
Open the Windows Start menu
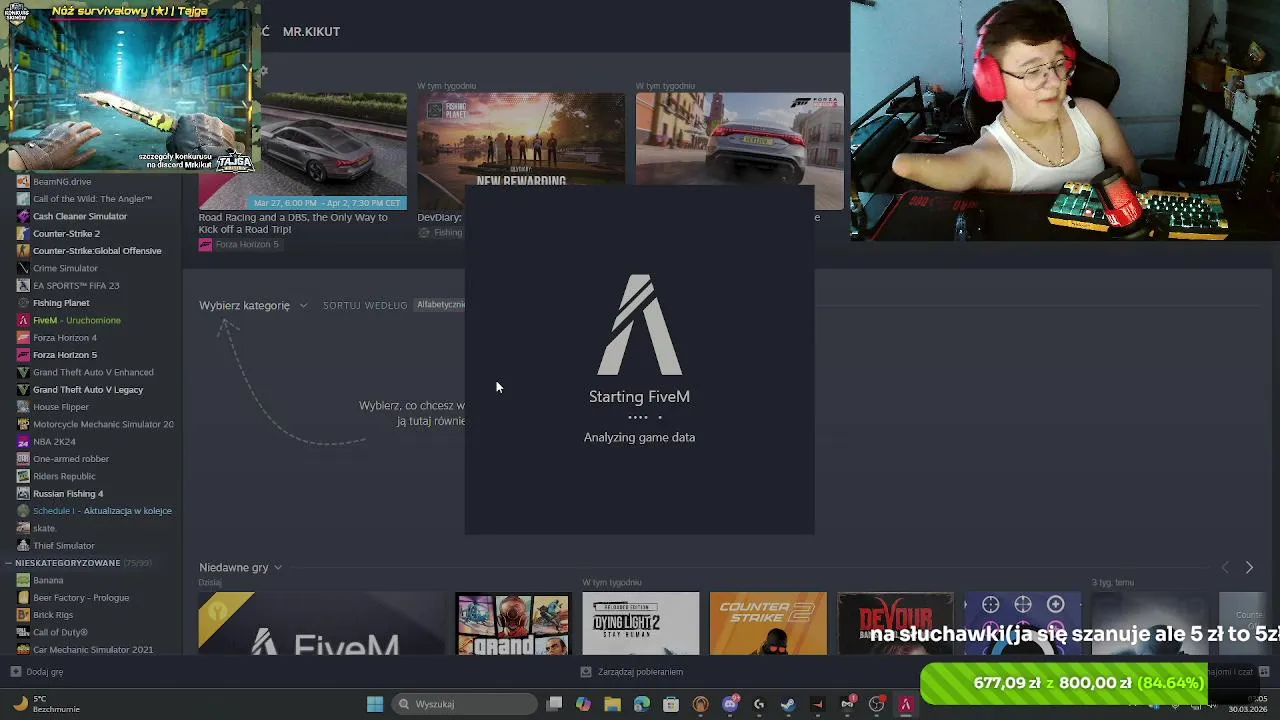375,704
